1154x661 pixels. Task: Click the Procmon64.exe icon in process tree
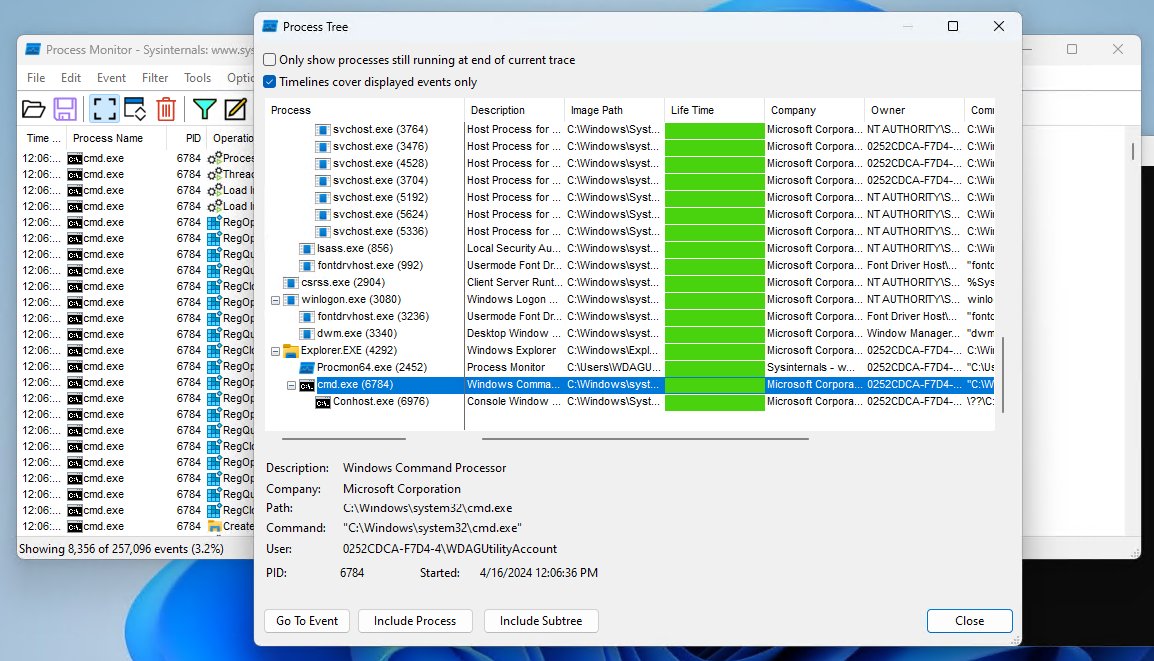point(307,368)
